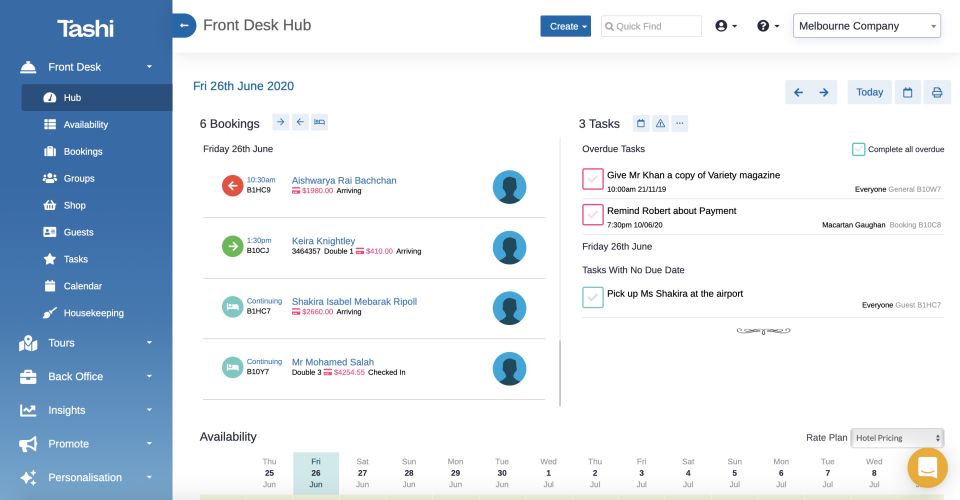Show overdue tasks warning icon filter
The width and height of the screenshot is (960, 500).
[660, 123]
